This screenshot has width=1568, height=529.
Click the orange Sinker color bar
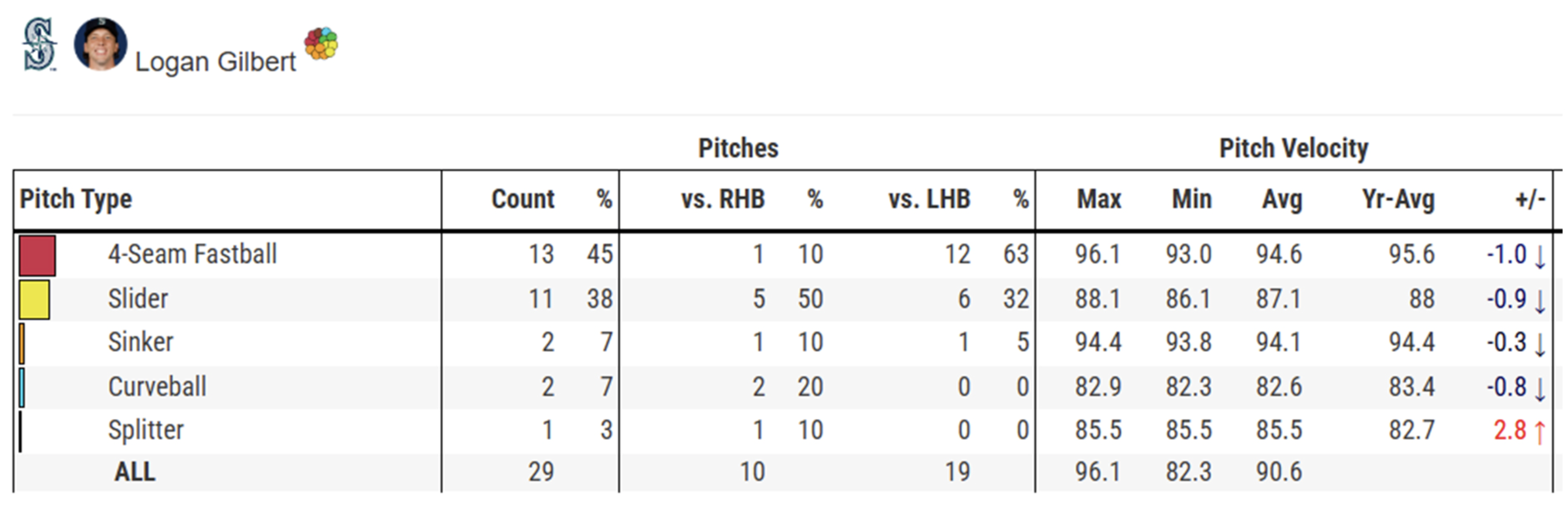[22, 343]
